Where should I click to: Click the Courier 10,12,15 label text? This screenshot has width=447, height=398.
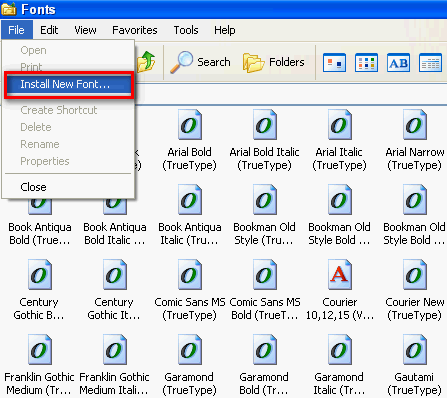tap(340, 308)
